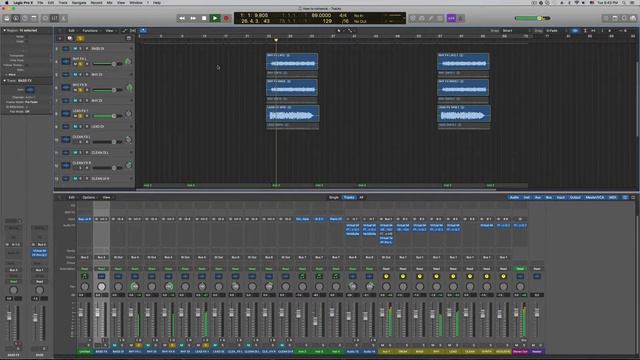Click the master volume slider in control bar
640x360 pixels.
click(x=532, y=18)
